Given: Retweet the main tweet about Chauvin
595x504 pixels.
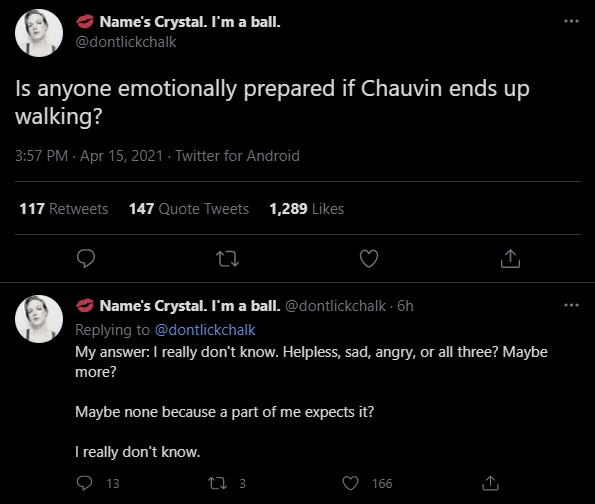Looking at the screenshot, I should click(x=227, y=259).
